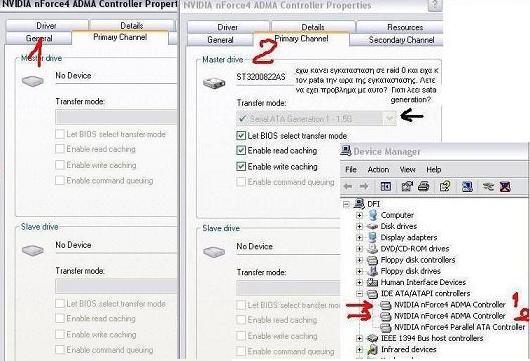Screen dimensions: 530x361
Task: Click the Disable device toolbar icon
Action: coord(488,186)
